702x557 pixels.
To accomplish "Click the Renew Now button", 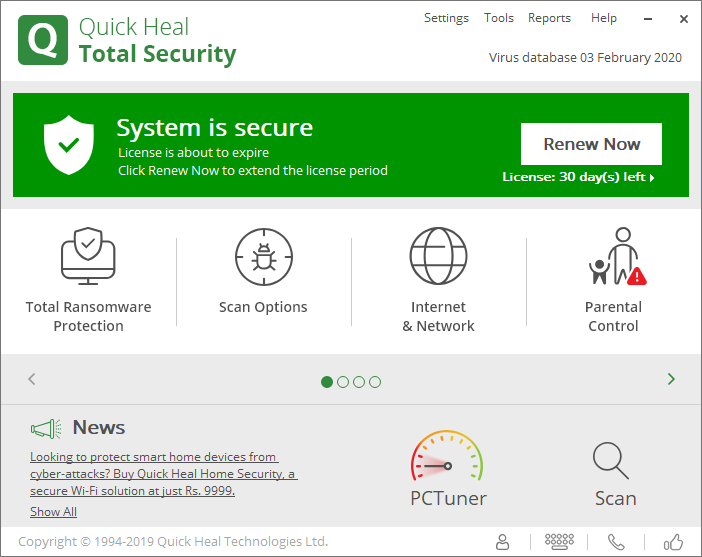I will (591, 144).
